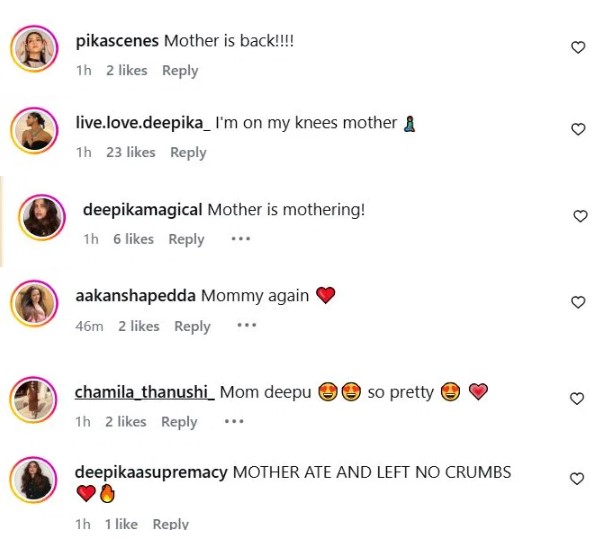This screenshot has width=613, height=538.
Task: Open the chamila_thanushi_ username link
Action: point(145,392)
